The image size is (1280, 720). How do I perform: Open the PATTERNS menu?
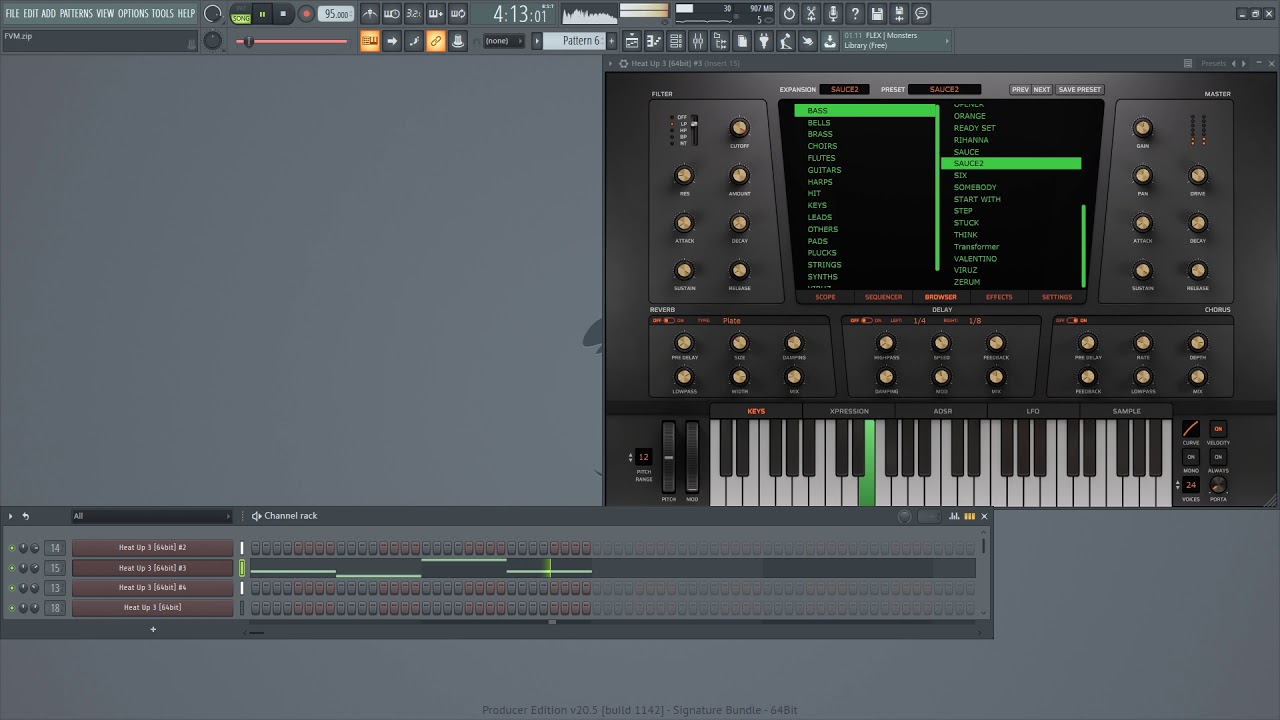[76, 13]
